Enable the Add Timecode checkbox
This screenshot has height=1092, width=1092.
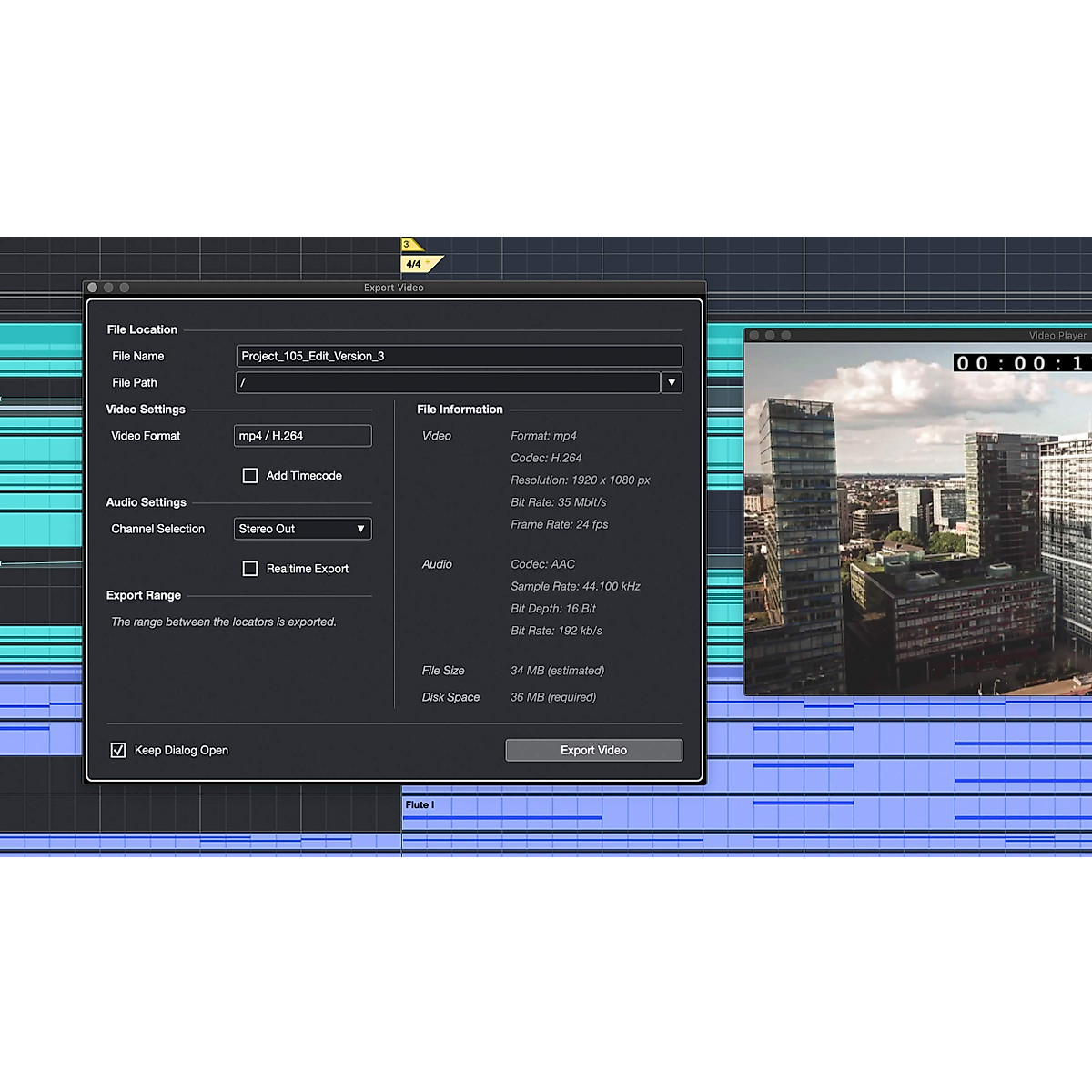coord(250,476)
